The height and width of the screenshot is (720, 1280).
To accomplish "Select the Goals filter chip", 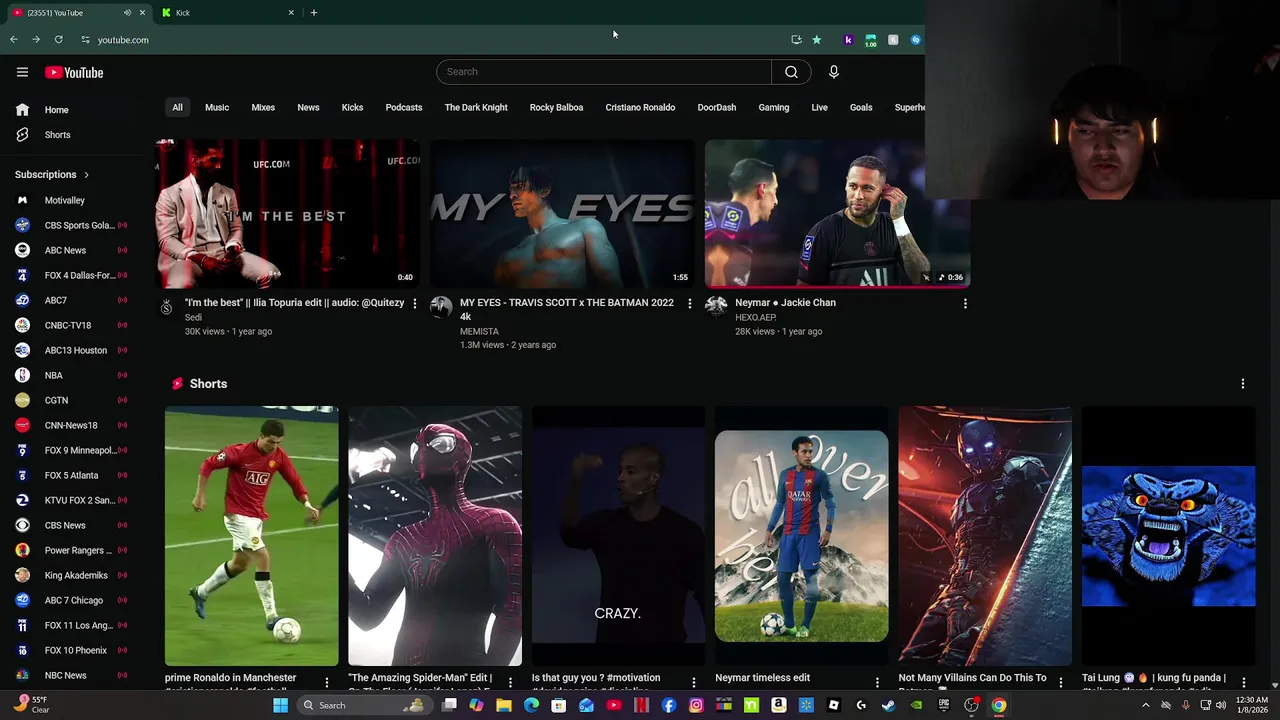I will [861, 107].
